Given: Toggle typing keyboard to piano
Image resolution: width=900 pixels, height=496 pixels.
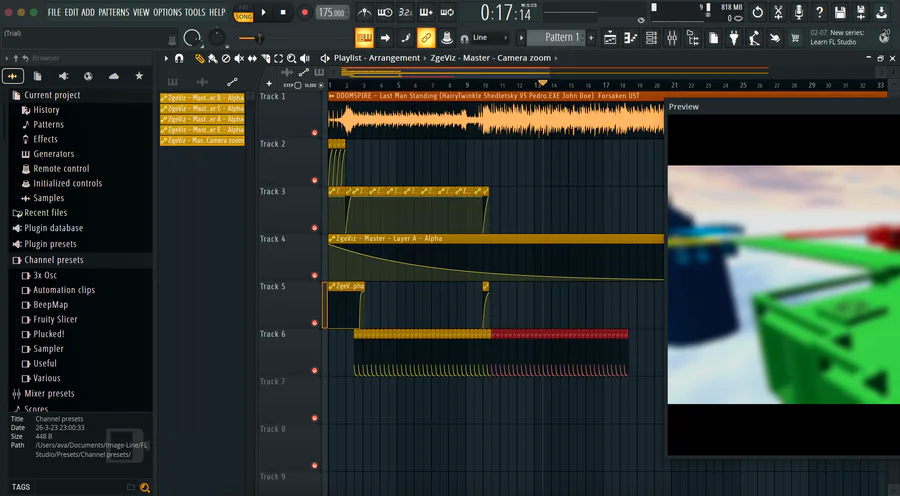Looking at the screenshot, I should (364, 38).
